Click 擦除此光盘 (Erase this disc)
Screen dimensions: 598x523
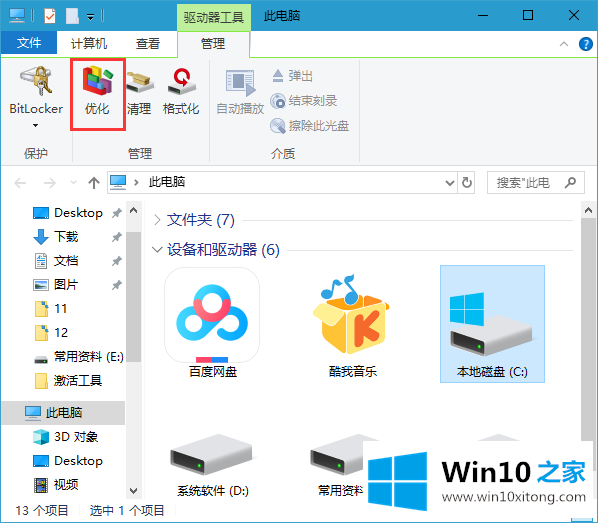(x=309, y=126)
